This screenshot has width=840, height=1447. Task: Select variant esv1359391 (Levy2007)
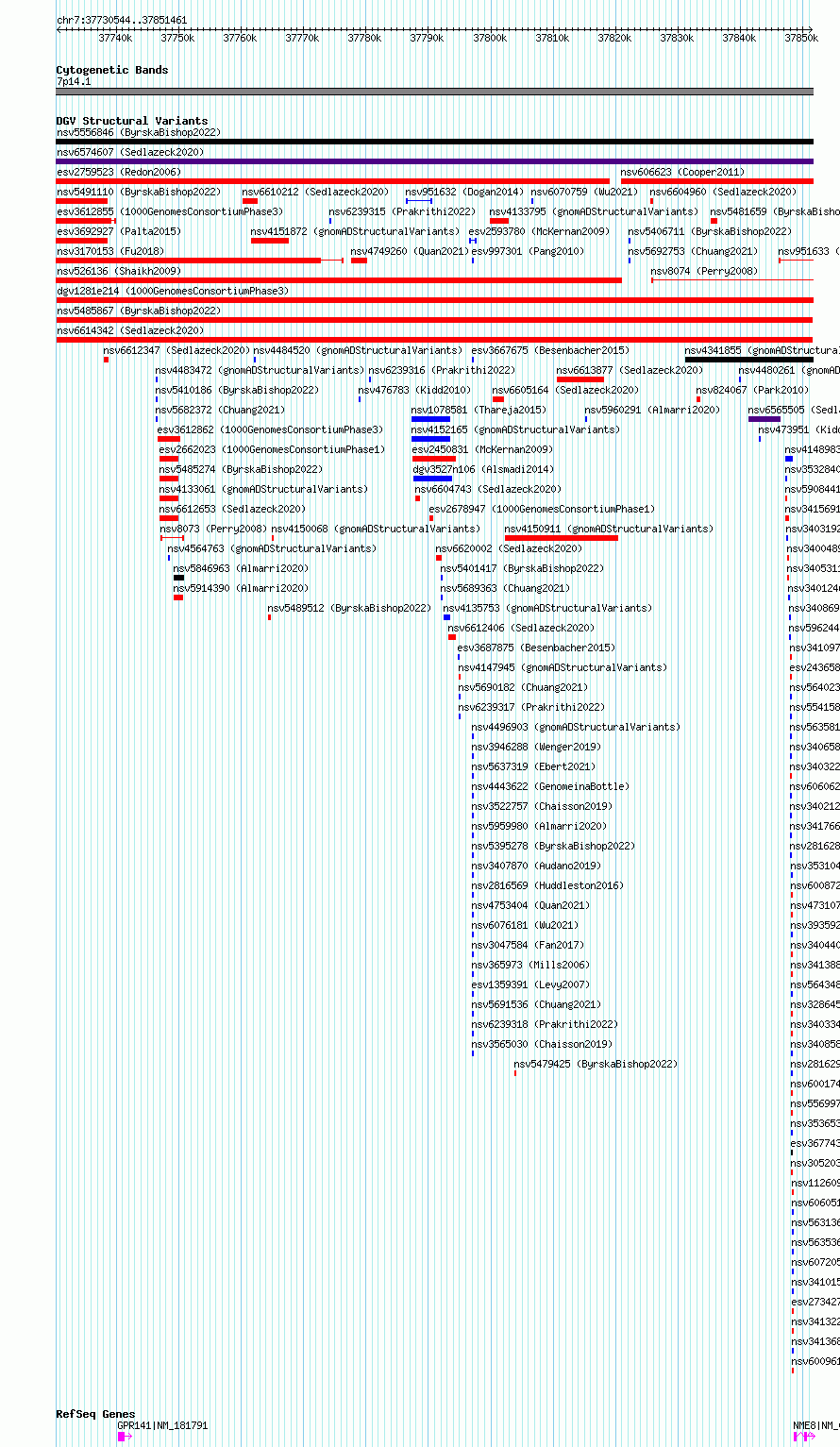(x=529, y=984)
